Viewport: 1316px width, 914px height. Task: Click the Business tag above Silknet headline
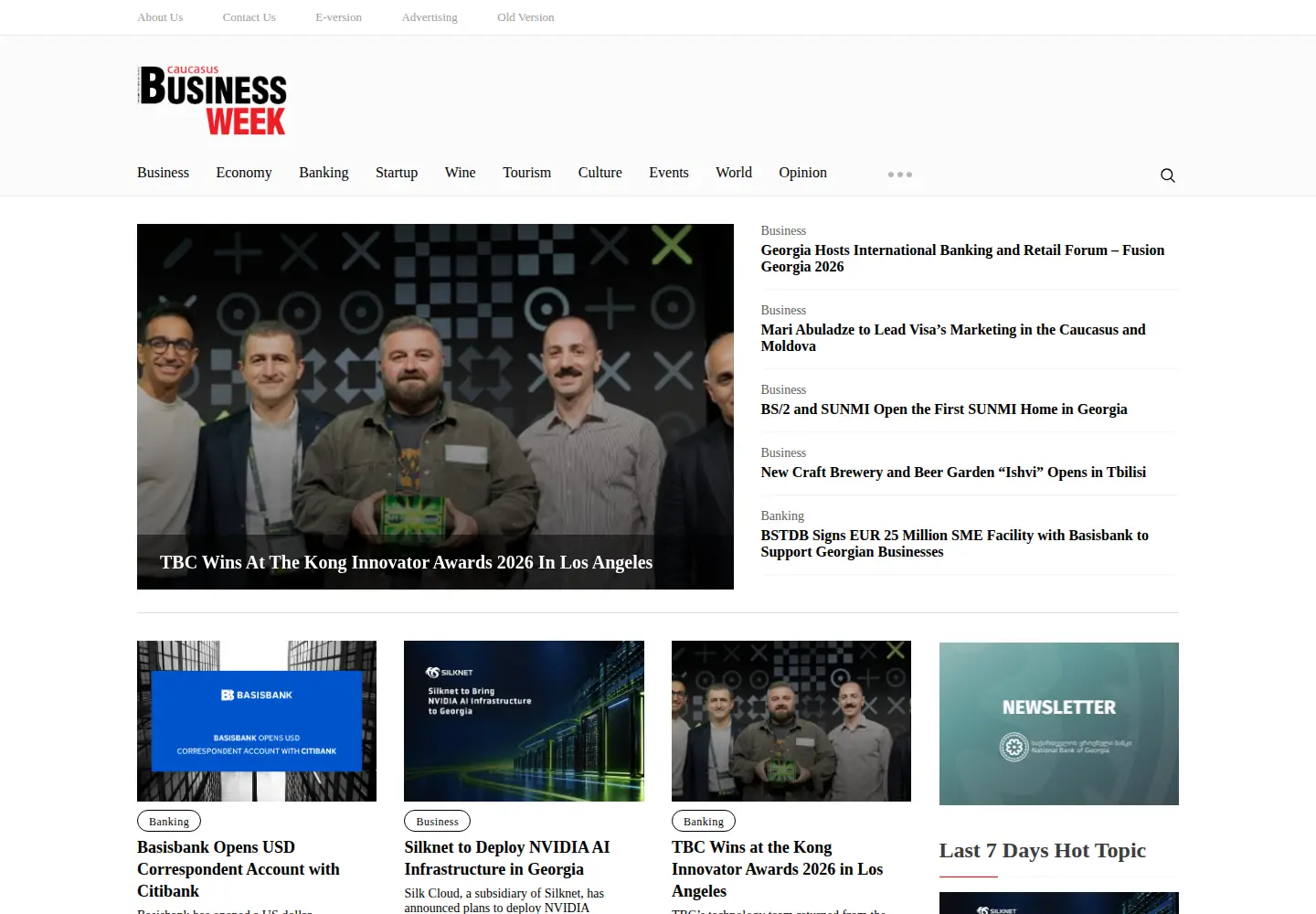(x=437, y=822)
